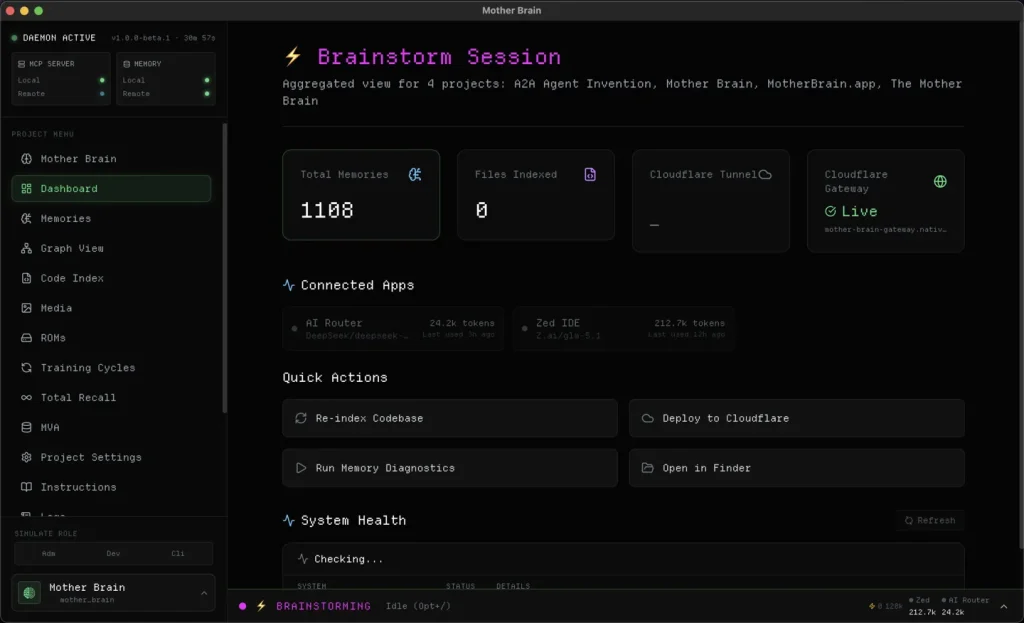Click the Media image icon in sidebar
This screenshot has width=1024, height=623.
point(26,308)
